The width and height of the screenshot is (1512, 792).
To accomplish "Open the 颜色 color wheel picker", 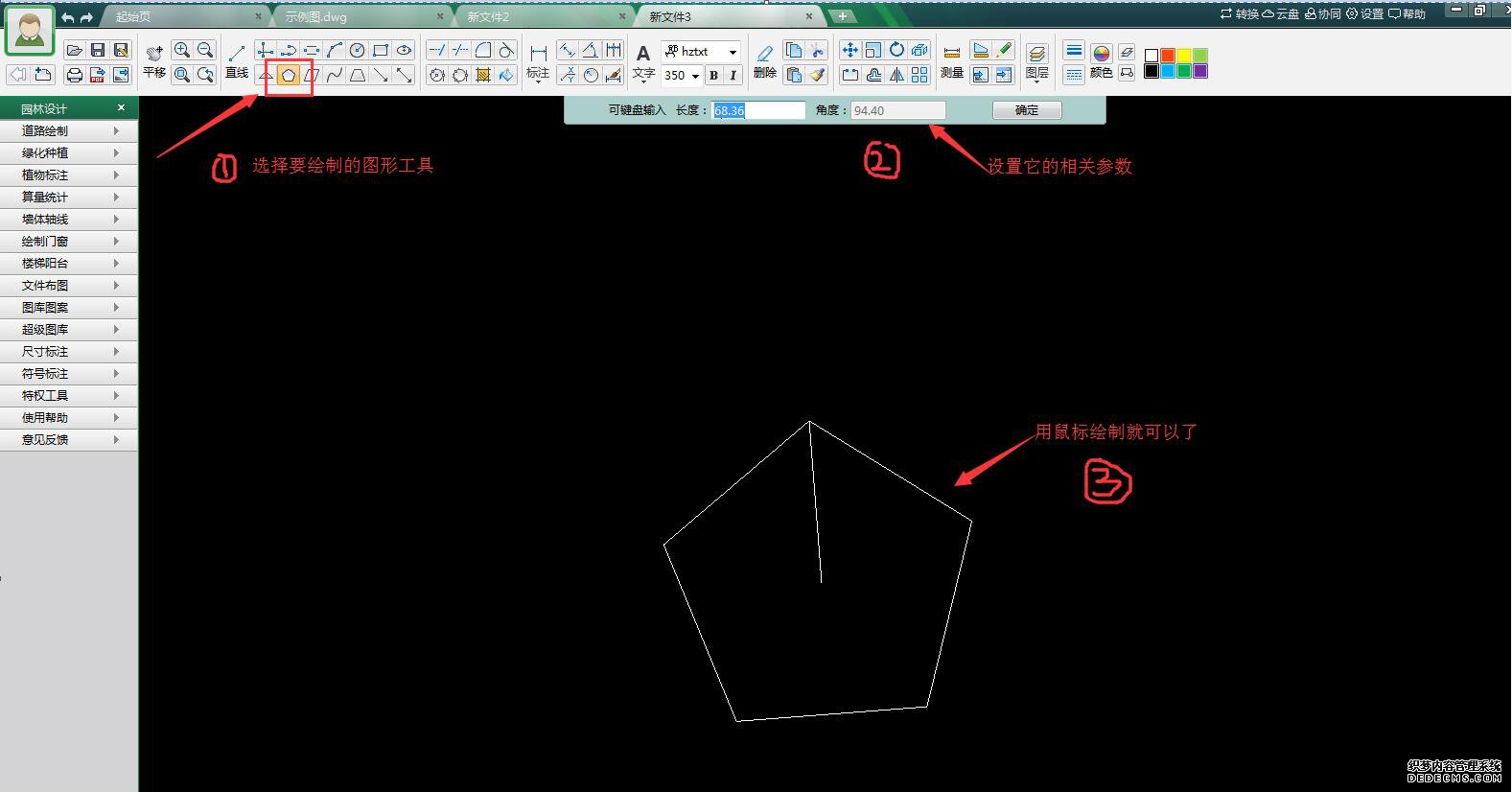I will (1102, 60).
